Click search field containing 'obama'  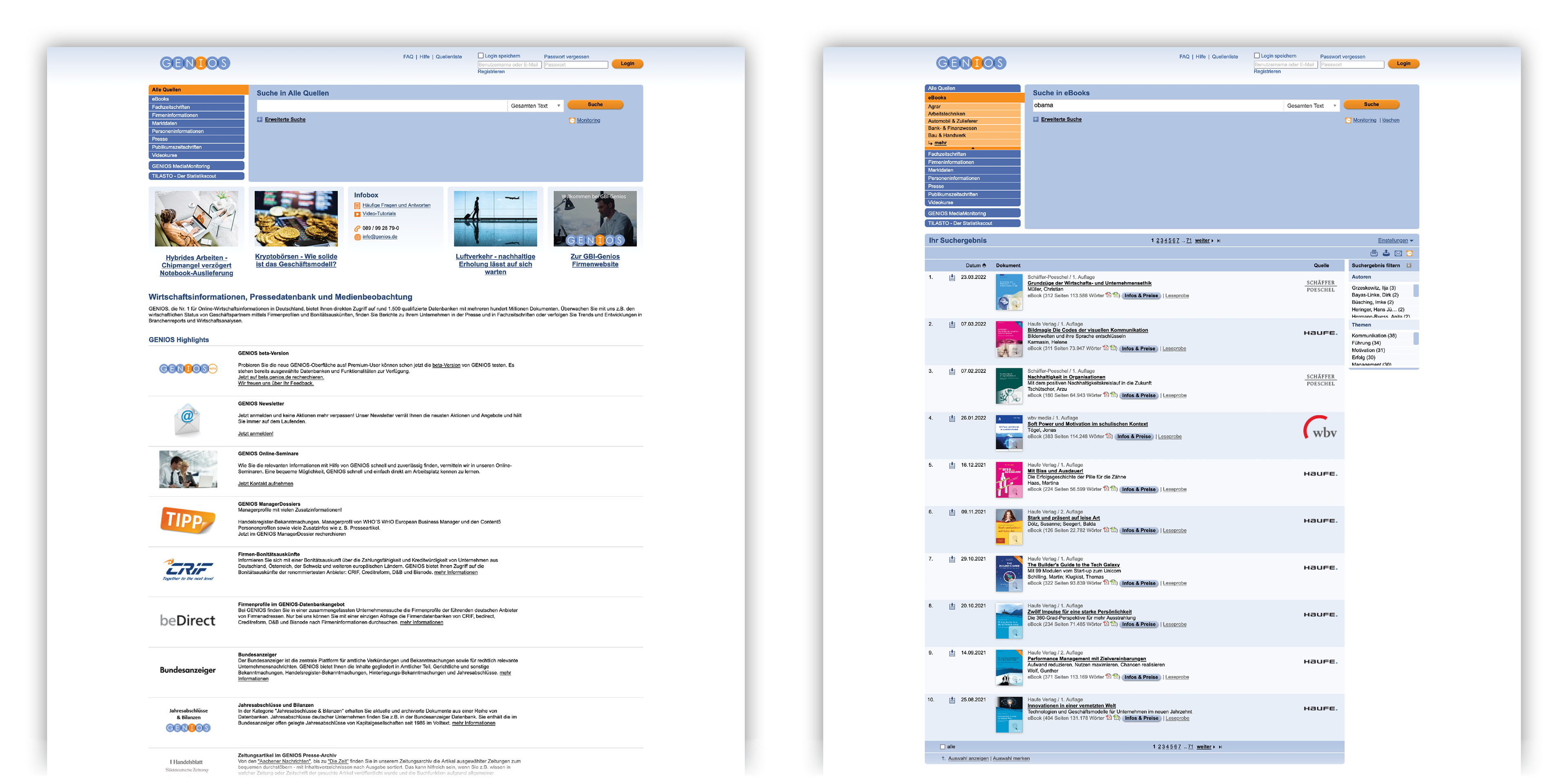click(1158, 106)
